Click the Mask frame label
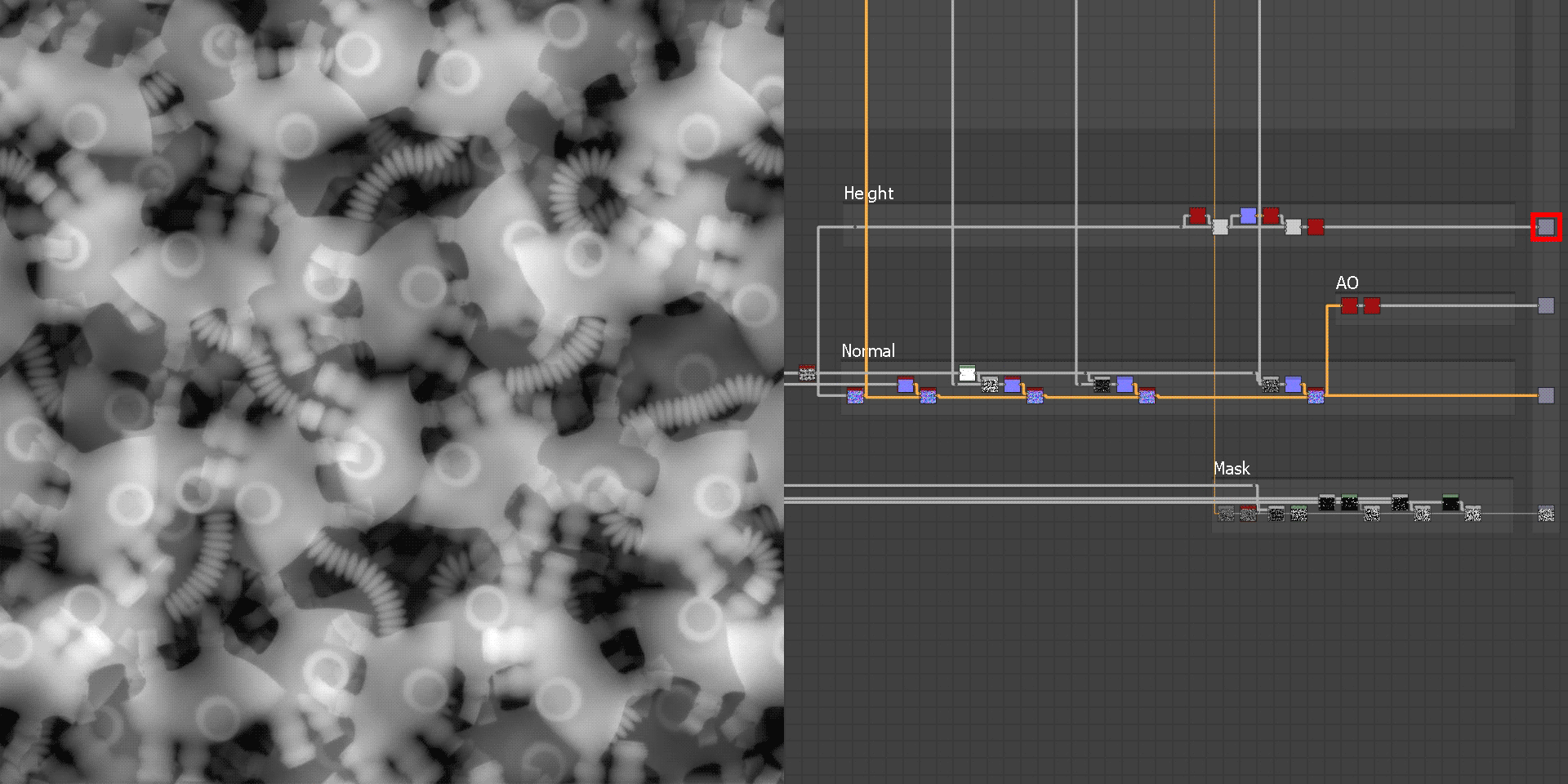 click(1232, 468)
